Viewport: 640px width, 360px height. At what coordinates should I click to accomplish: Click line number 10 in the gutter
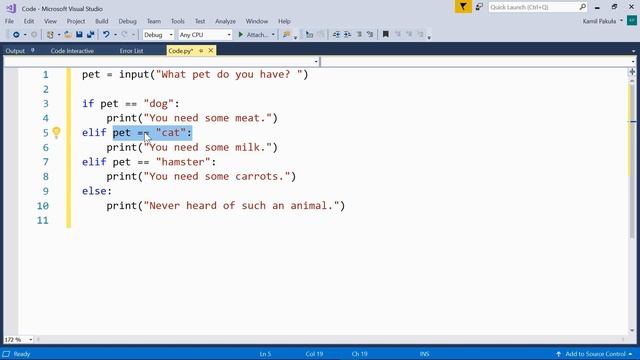pos(43,206)
